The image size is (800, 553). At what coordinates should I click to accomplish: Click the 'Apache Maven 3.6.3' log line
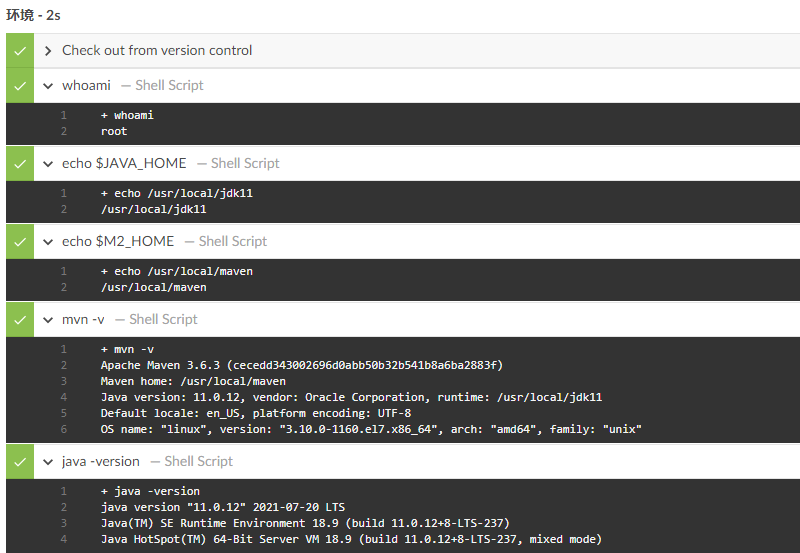coord(302,365)
